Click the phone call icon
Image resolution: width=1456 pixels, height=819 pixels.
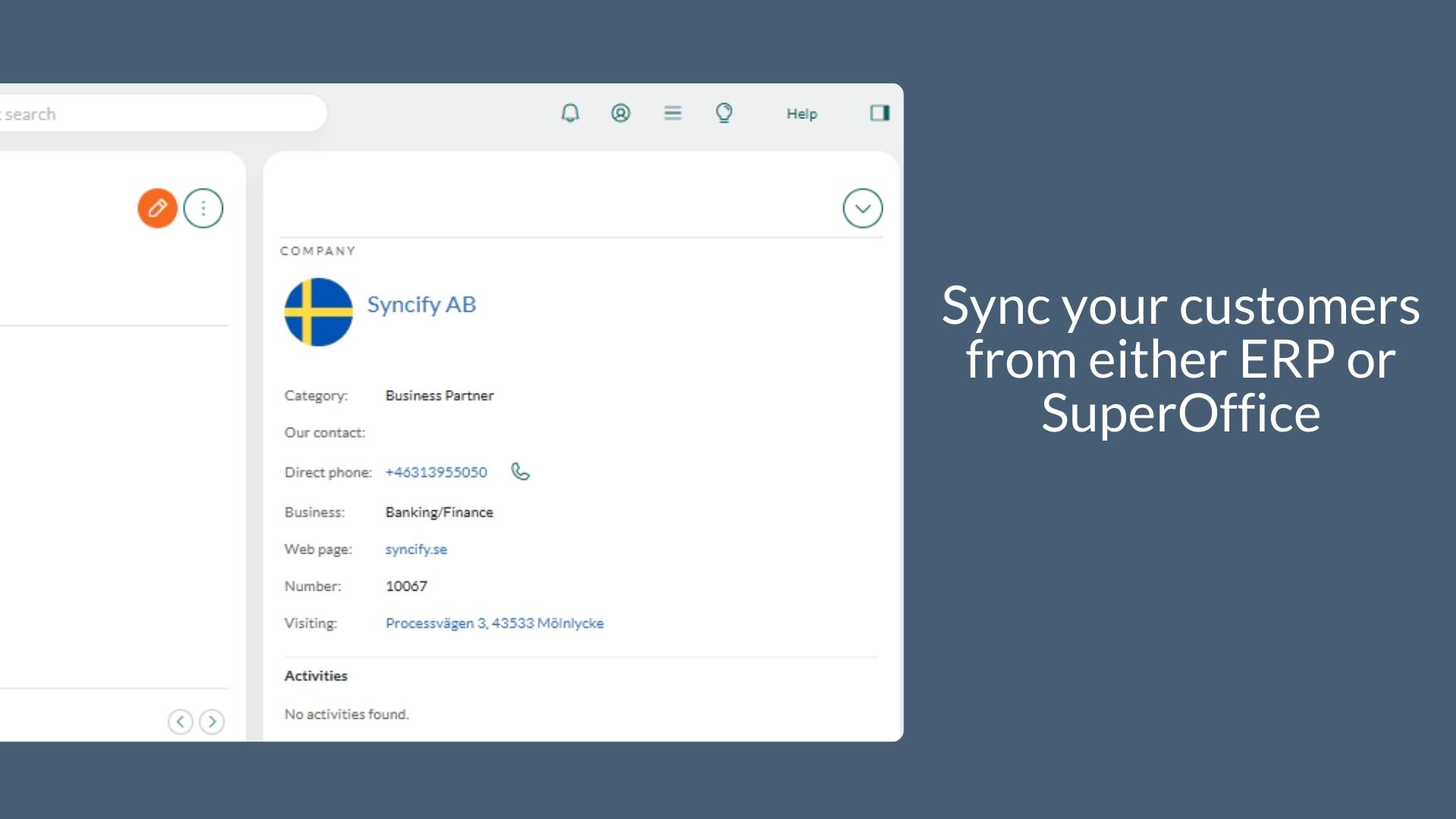(520, 472)
